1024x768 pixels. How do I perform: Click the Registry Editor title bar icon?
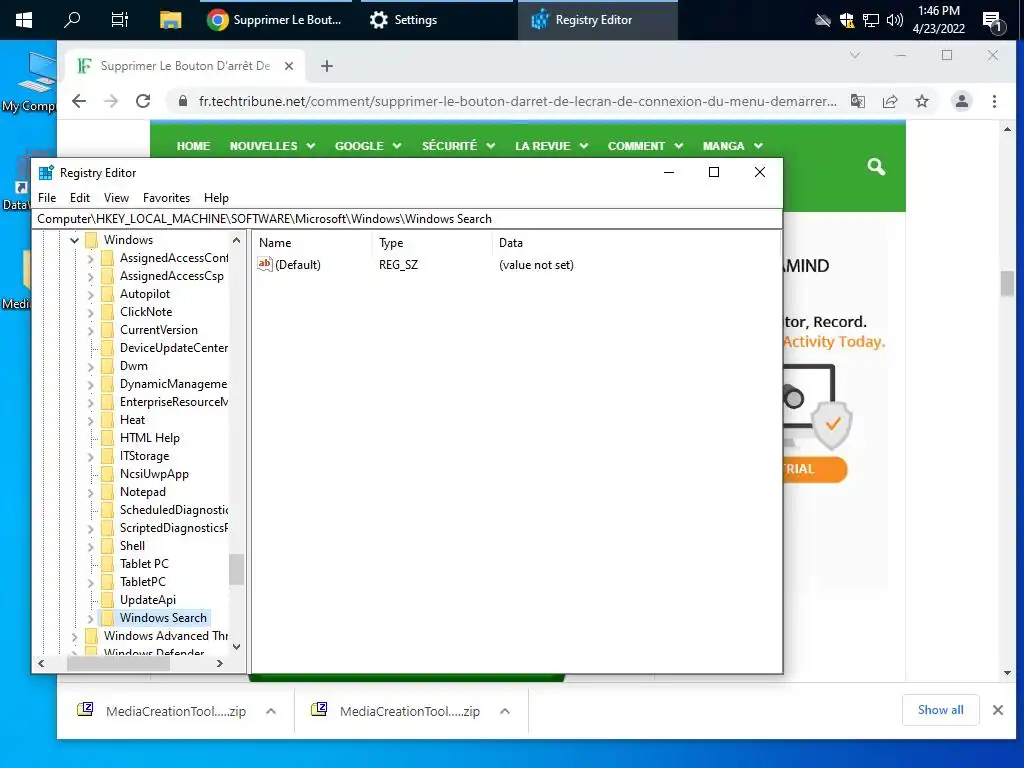[x=46, y=172]
